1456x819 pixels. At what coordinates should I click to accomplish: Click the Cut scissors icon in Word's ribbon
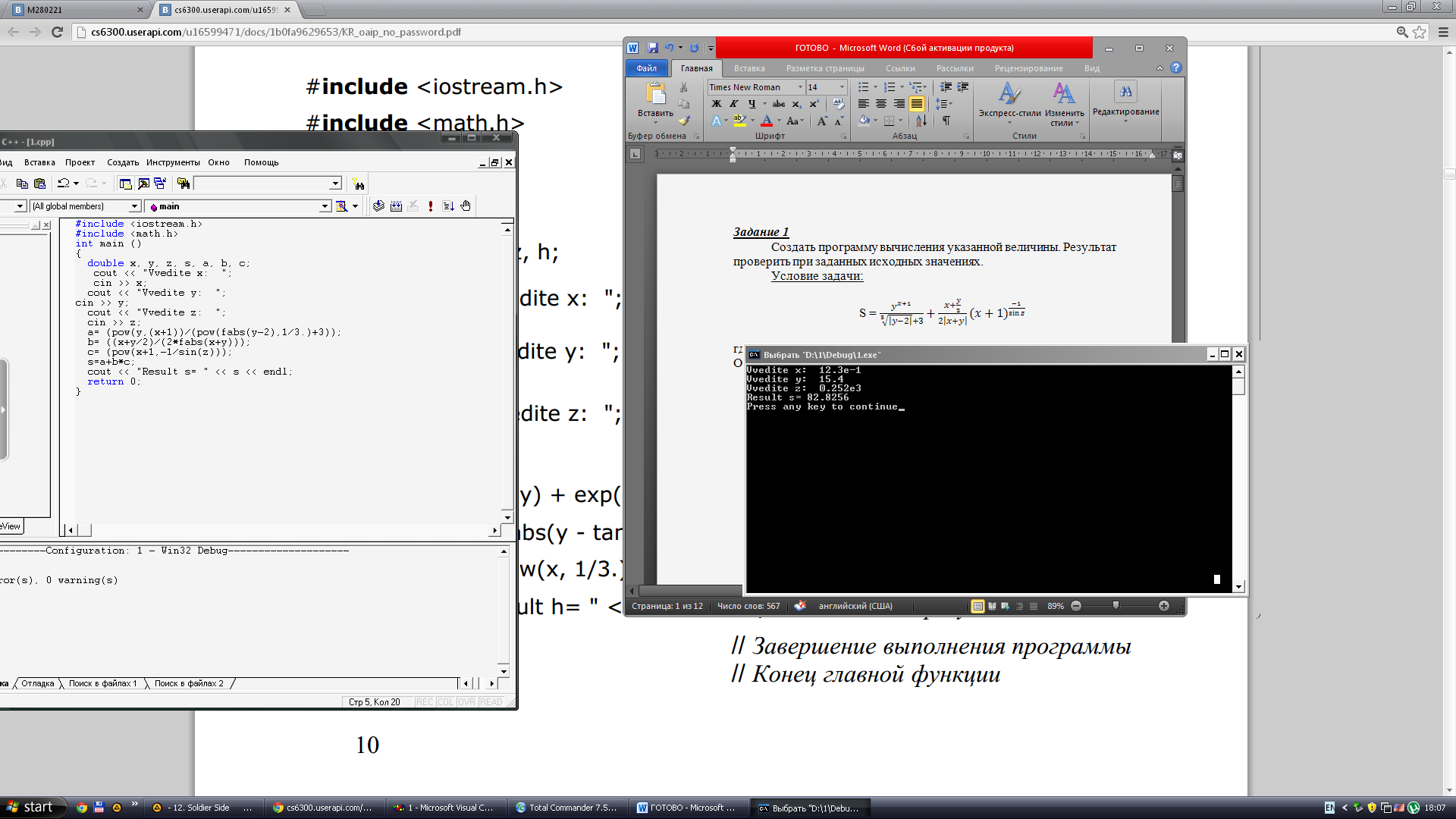pyautogui.click(x=683, y=87)
